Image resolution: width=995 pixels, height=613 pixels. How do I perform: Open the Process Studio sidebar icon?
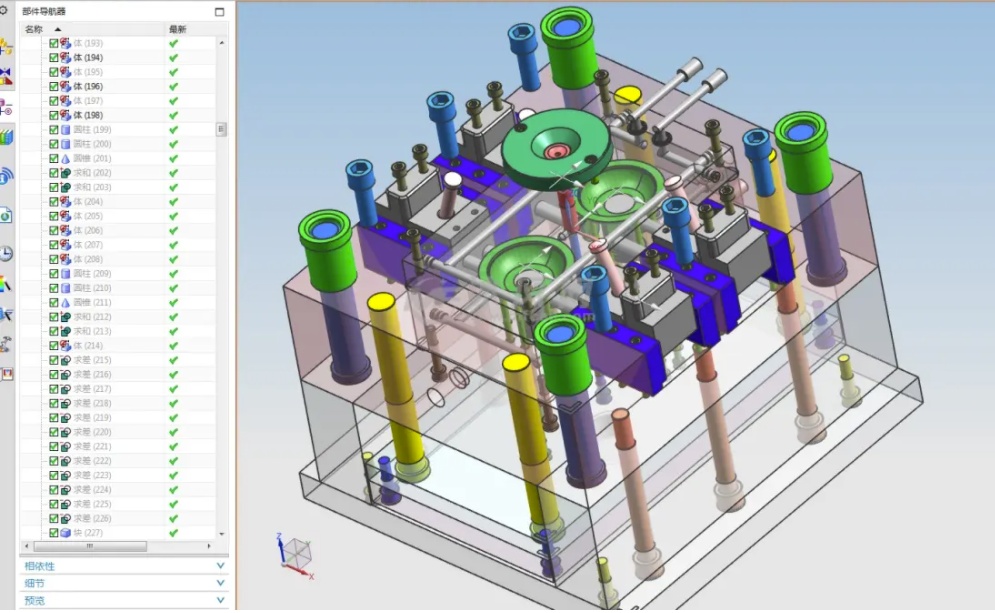tap(6, 314)
